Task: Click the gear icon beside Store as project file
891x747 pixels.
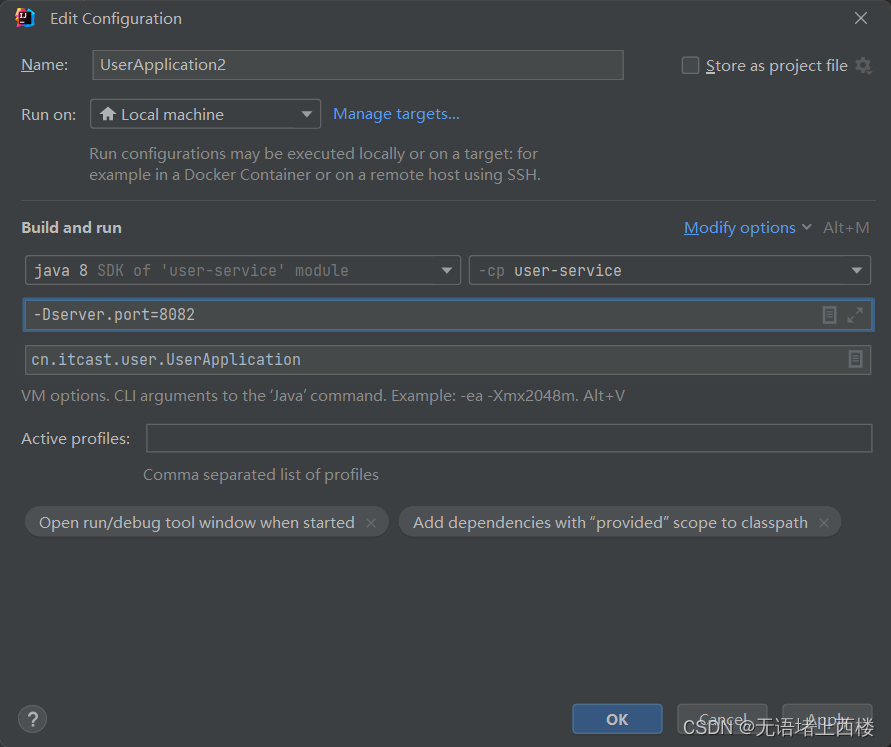Action: [x=863, y=66]
